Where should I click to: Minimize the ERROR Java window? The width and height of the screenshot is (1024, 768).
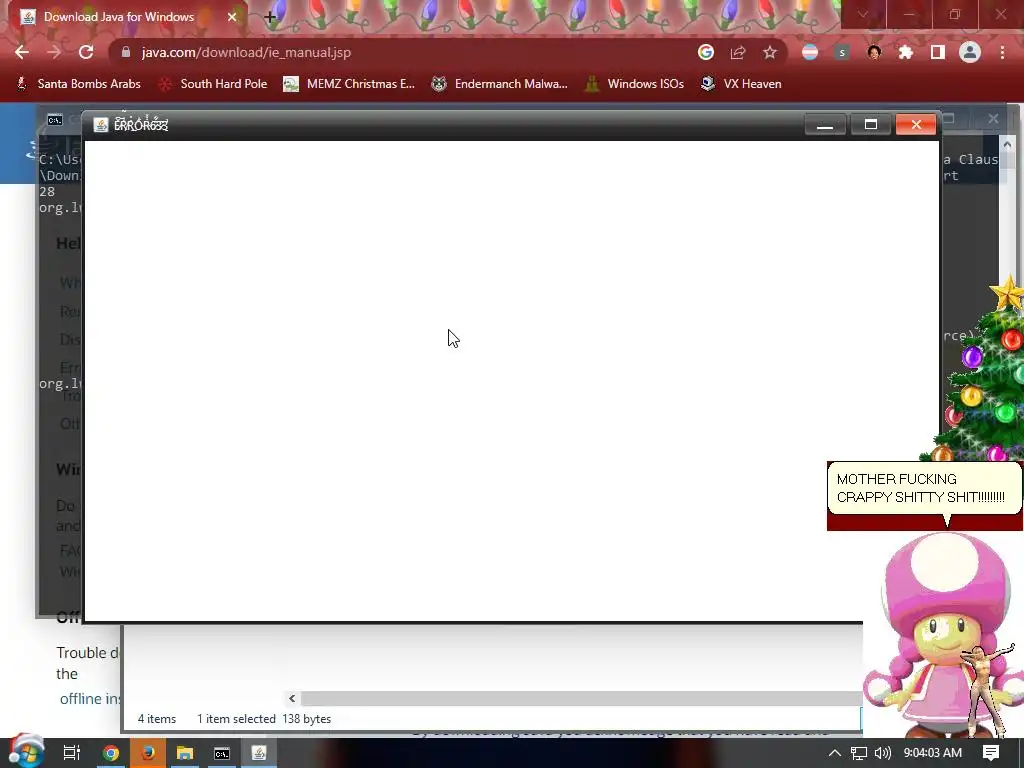[825, 124]
